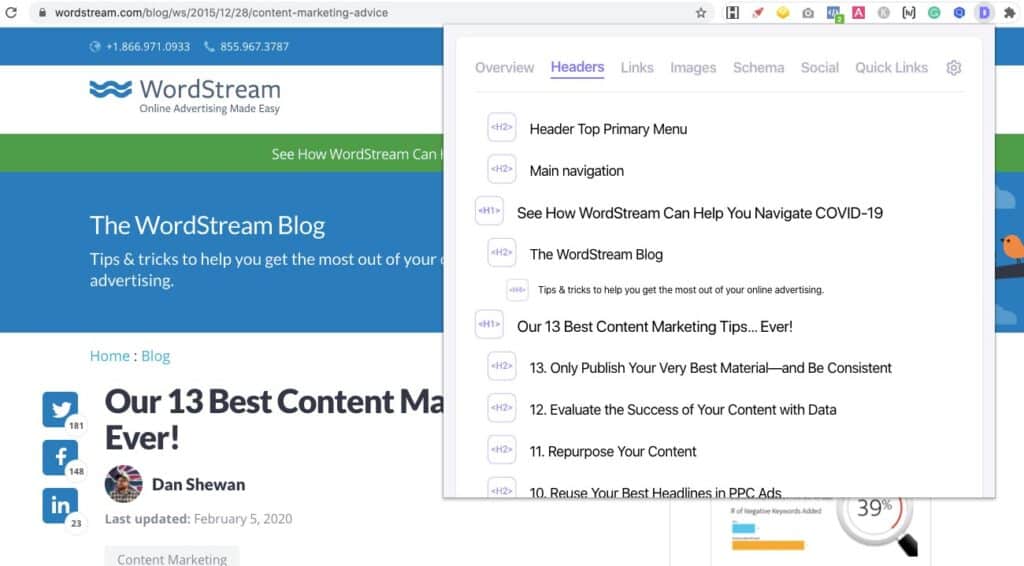Open author Dan Shewan's name link
The height and width of the screenshot is (566, 1024).
tap(199, 484)
